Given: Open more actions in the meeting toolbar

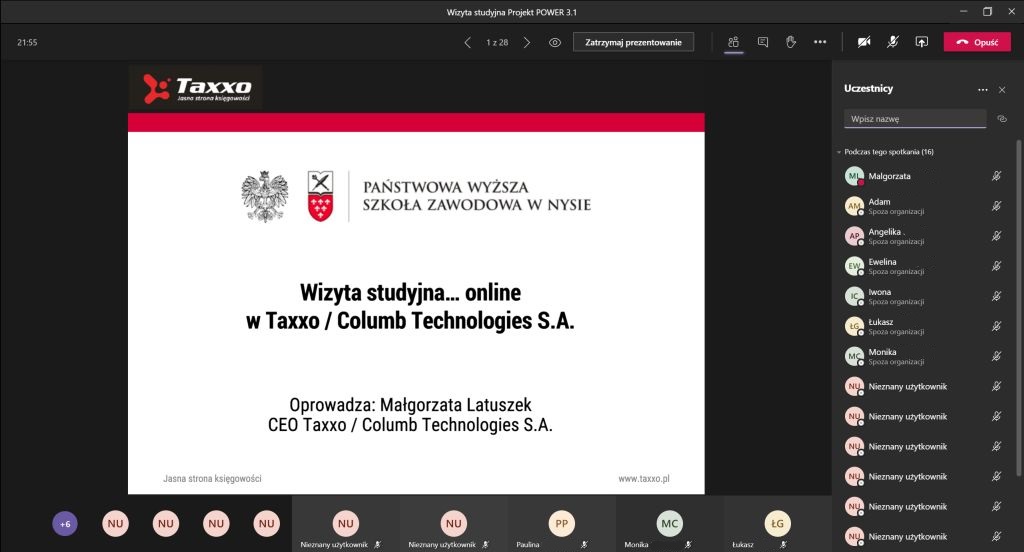Looking at the screenshot, I should [820, 42].
